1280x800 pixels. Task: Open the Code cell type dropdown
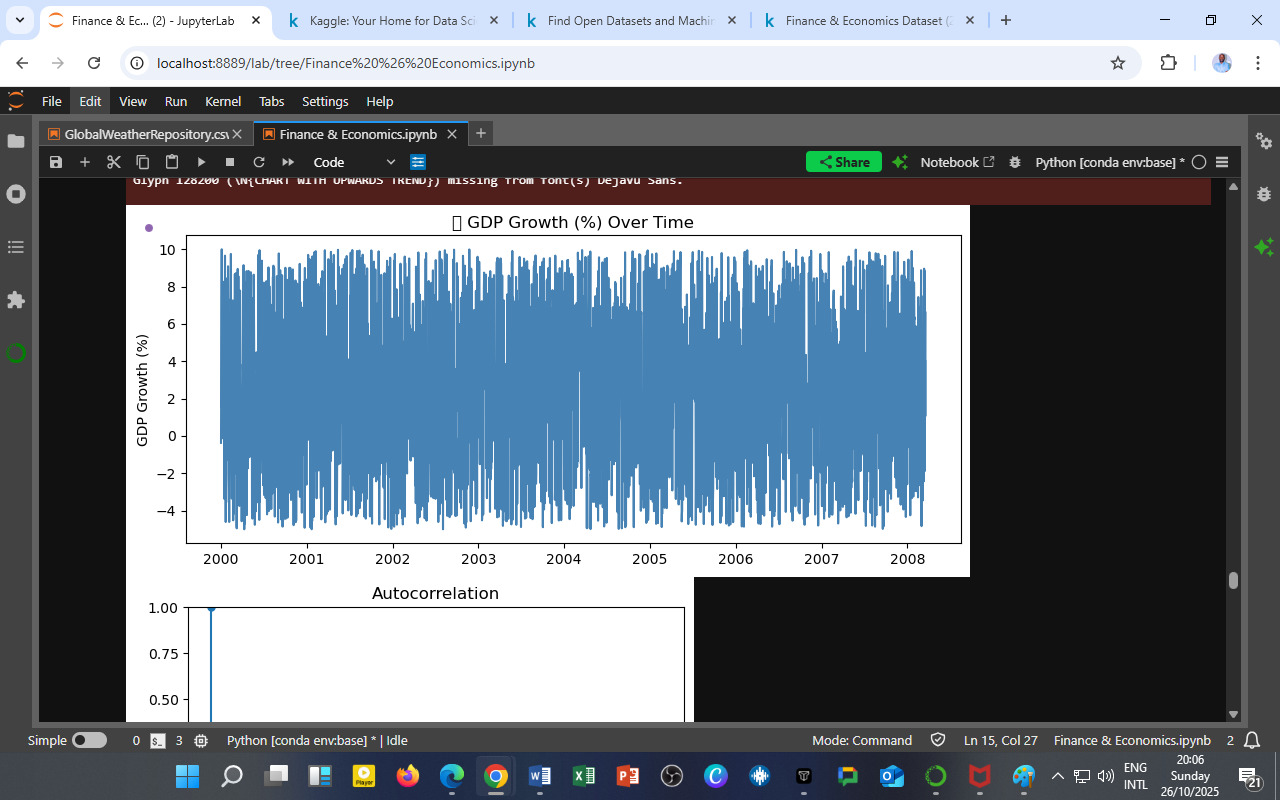(x=354, y=162)
